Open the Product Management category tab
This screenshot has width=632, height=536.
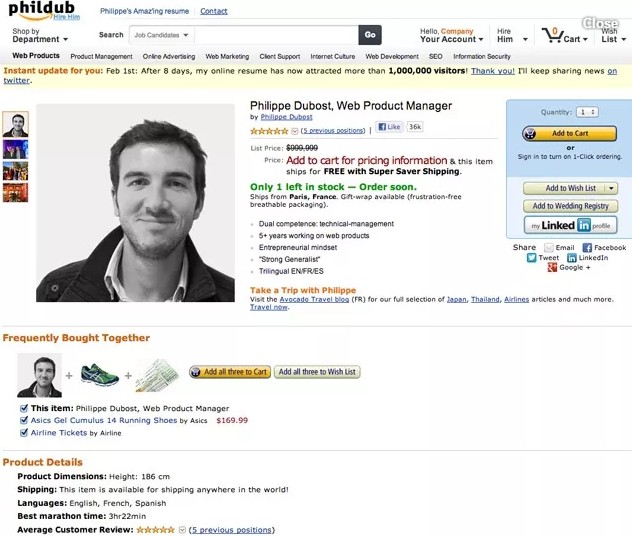101,56
